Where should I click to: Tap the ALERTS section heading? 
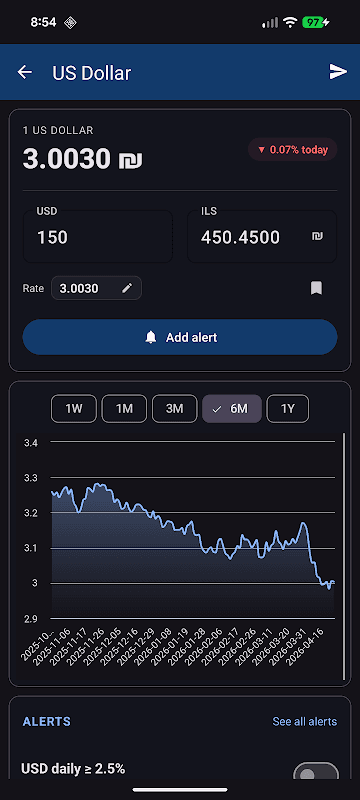point(47,721)
